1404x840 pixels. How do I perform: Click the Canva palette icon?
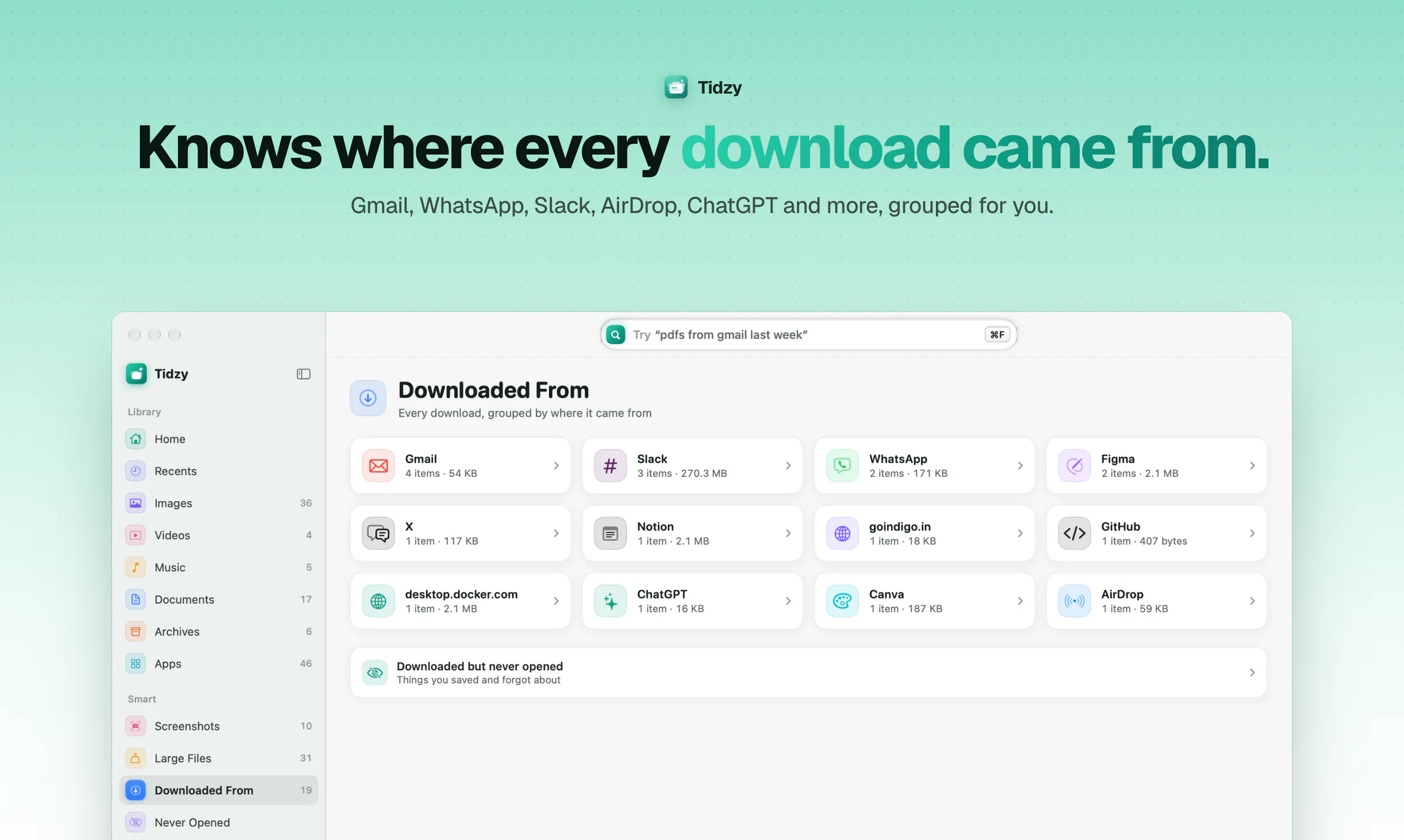842,601
